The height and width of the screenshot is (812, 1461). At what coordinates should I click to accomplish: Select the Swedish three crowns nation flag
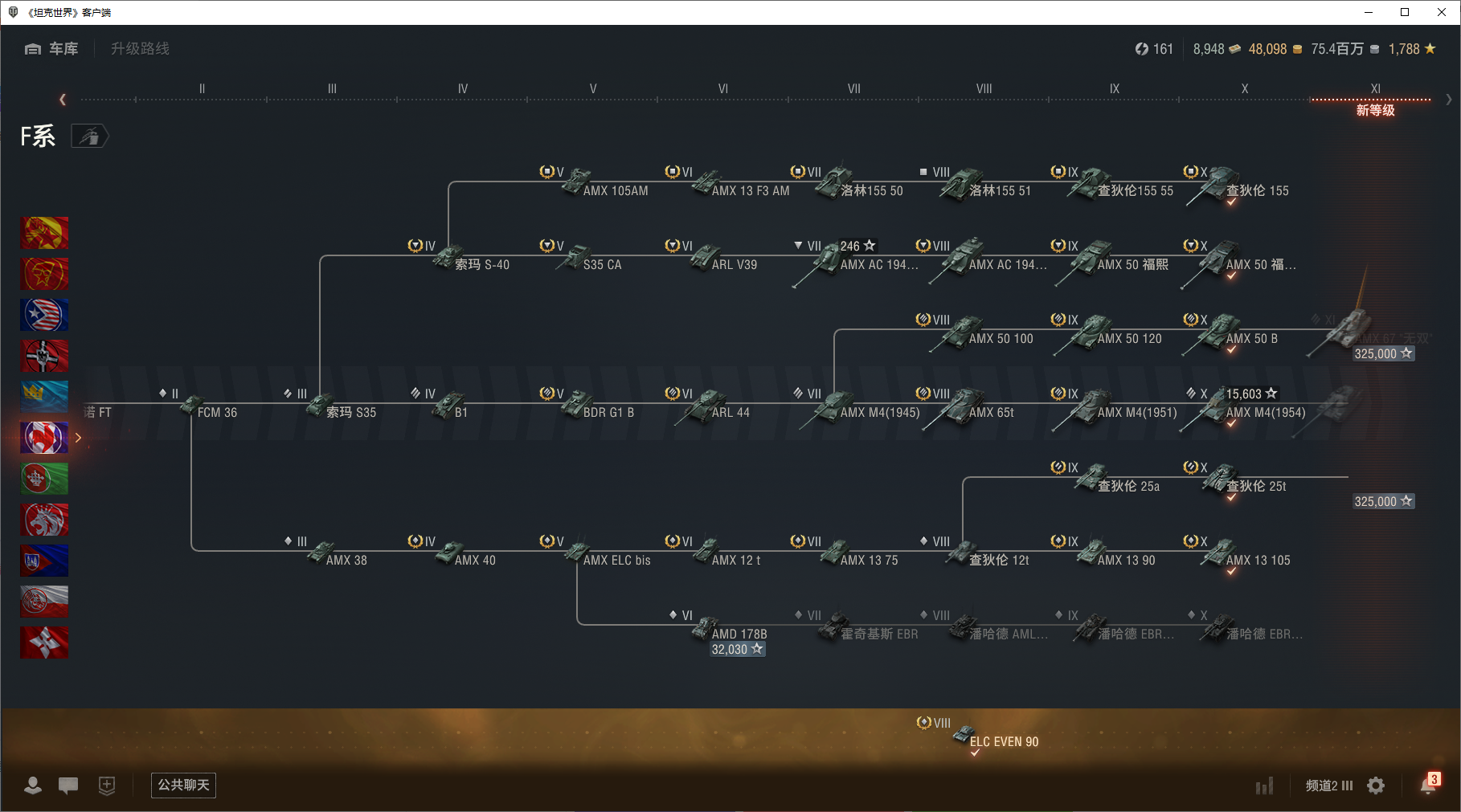[44, 397]
